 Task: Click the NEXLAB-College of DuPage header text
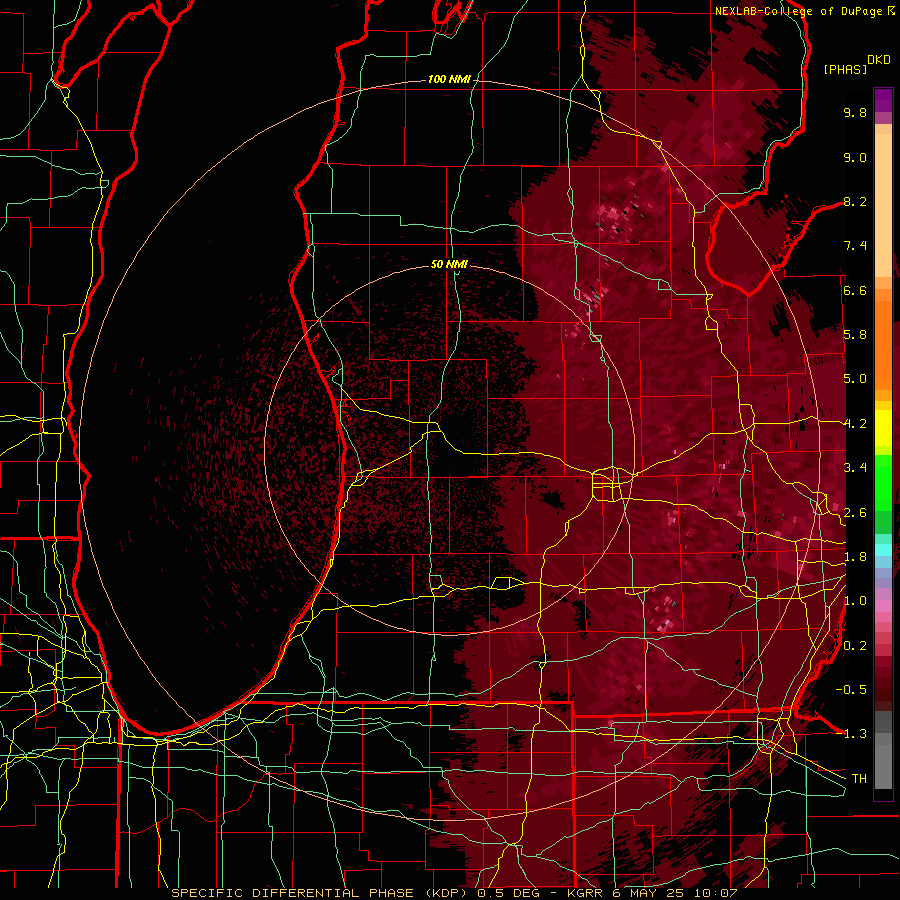coord(798,11)
